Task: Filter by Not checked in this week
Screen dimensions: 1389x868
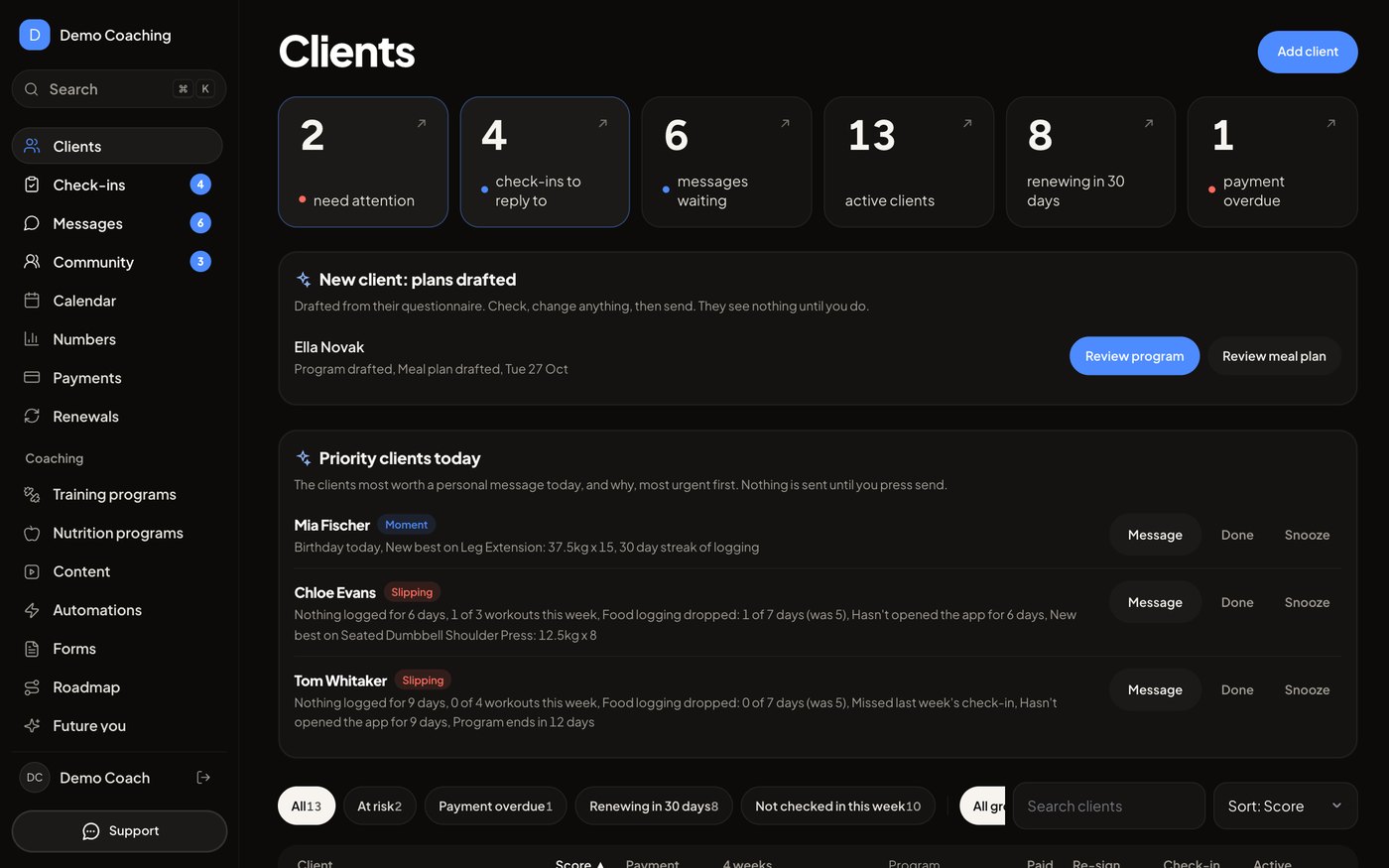Action: (x=838, y=806)
